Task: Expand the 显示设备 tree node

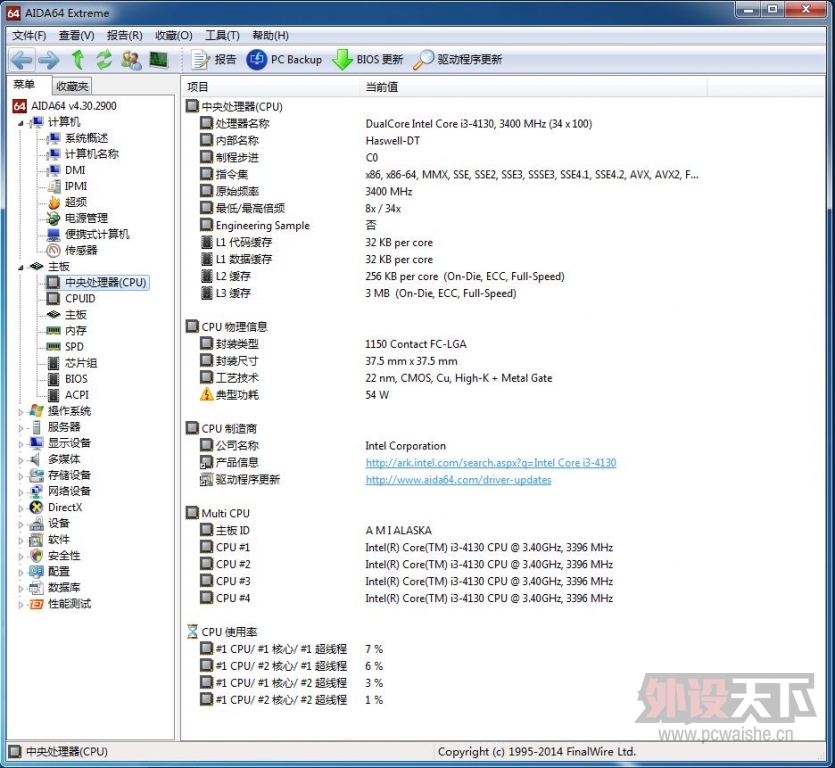Action: tap(21, 444)
